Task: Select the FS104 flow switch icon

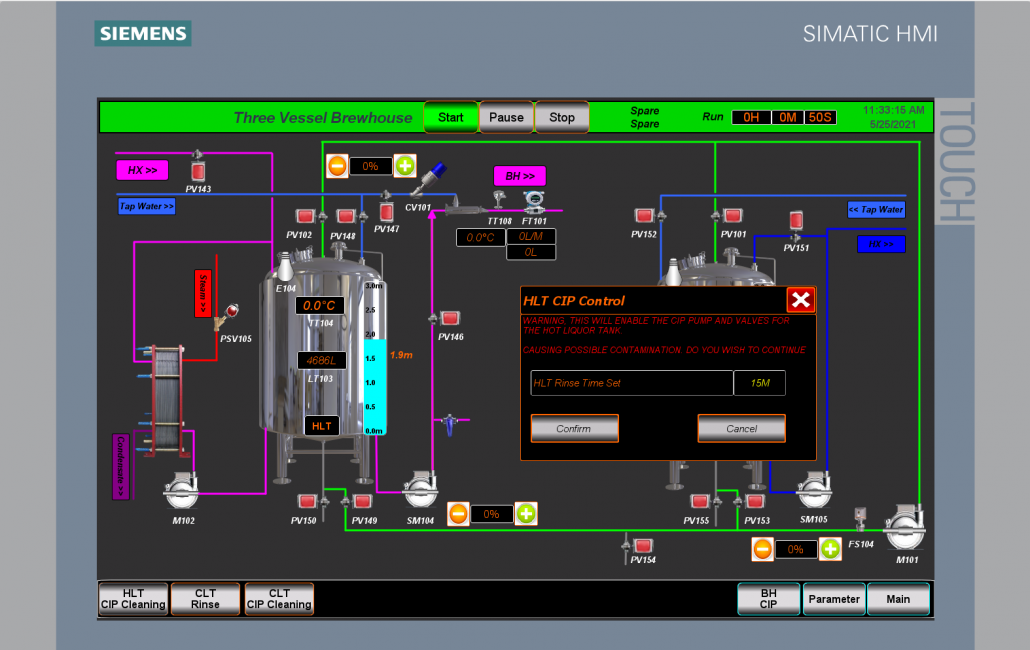Action: (860, 519)
